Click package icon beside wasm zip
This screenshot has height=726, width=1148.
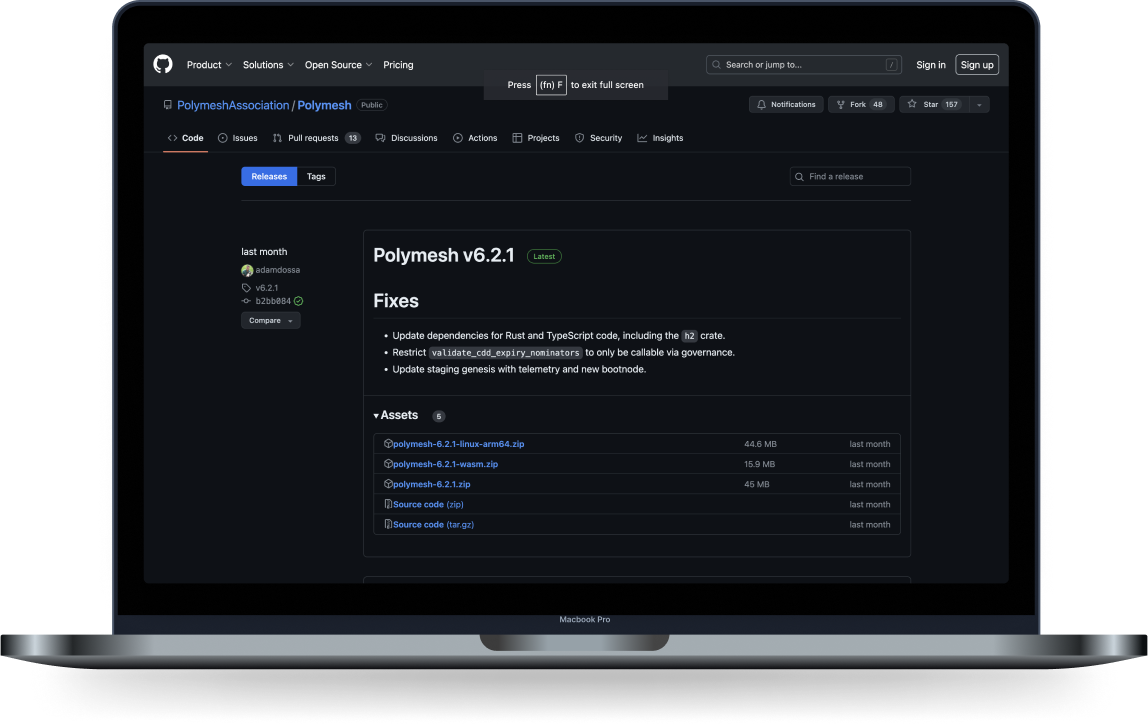(388, 463)
